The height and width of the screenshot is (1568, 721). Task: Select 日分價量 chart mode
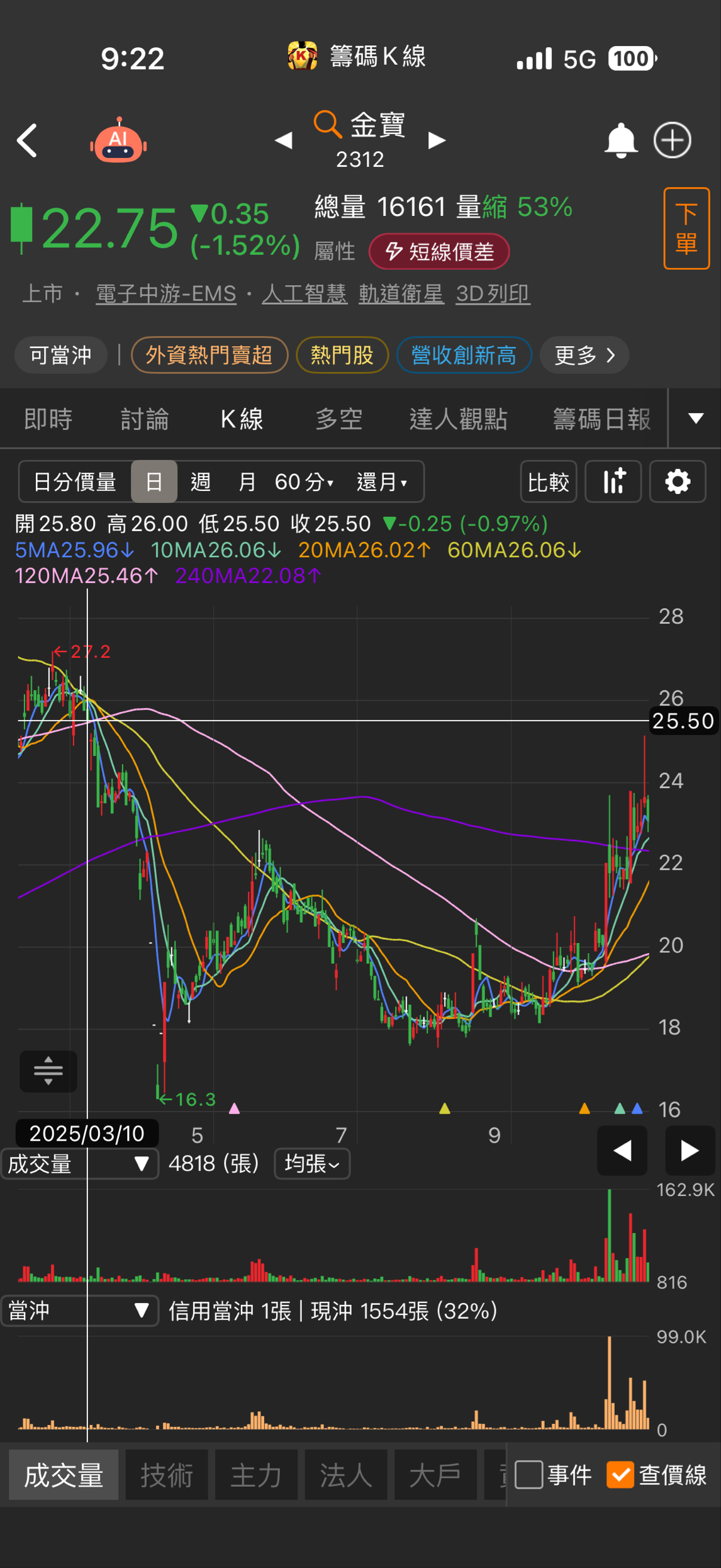[75, 482]
